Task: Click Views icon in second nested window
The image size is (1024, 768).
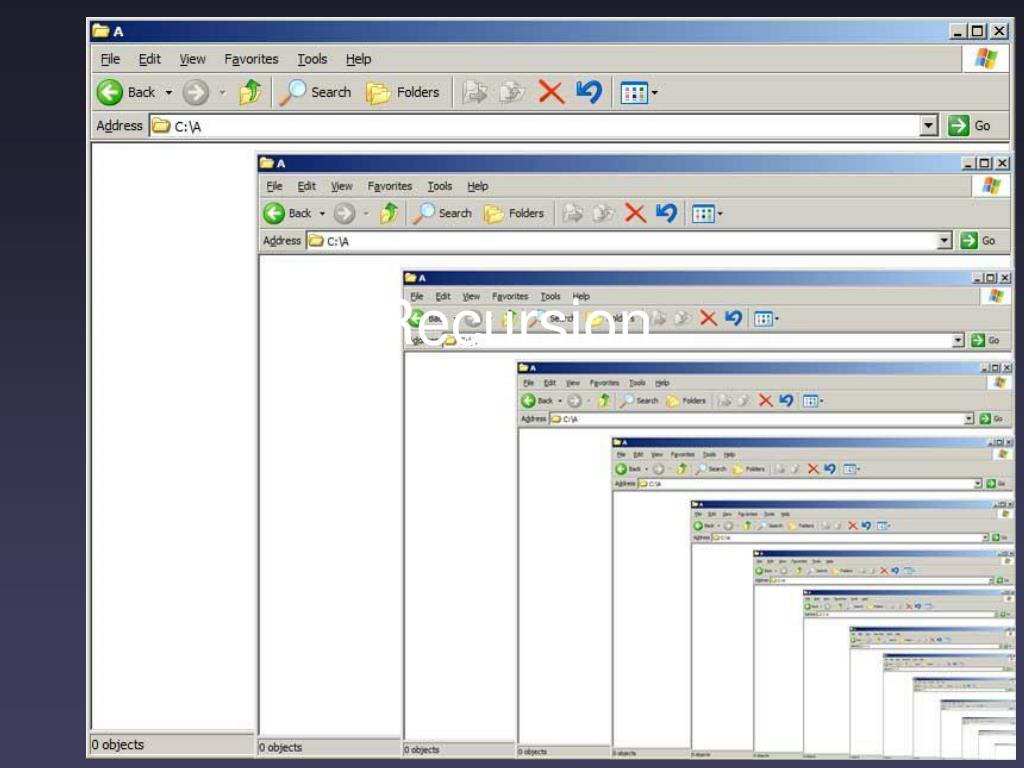Action: point(703,214)
